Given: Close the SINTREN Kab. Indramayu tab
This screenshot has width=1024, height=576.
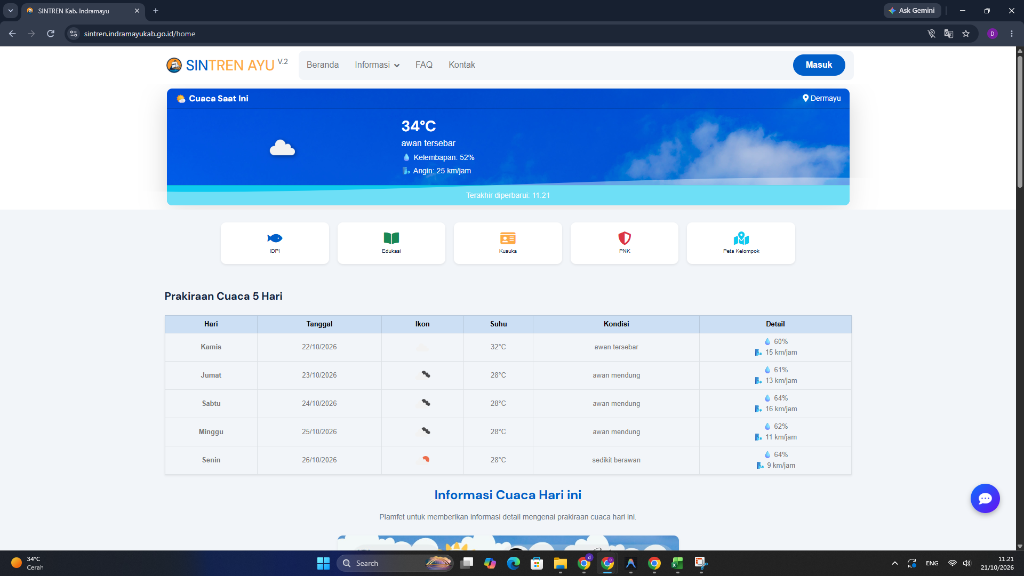Looking at the screenshot, I should pos(137,11).
